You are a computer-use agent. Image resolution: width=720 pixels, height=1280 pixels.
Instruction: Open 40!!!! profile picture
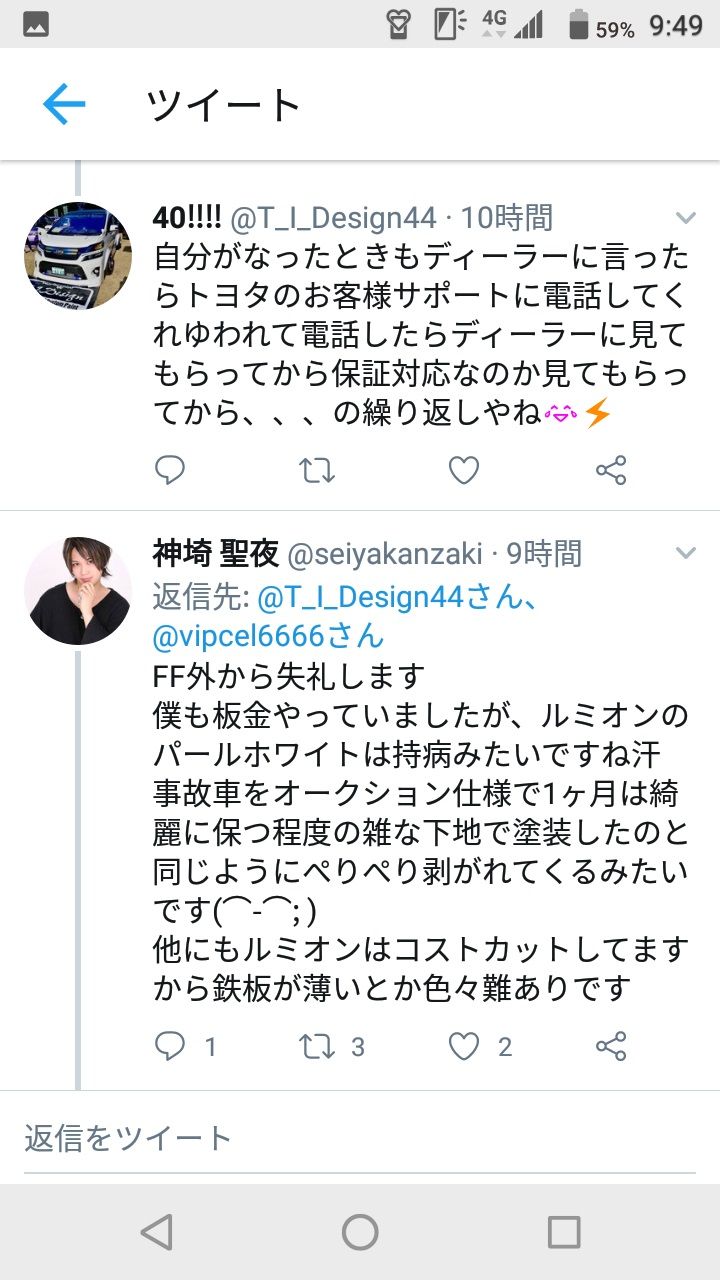coord(78,256)
